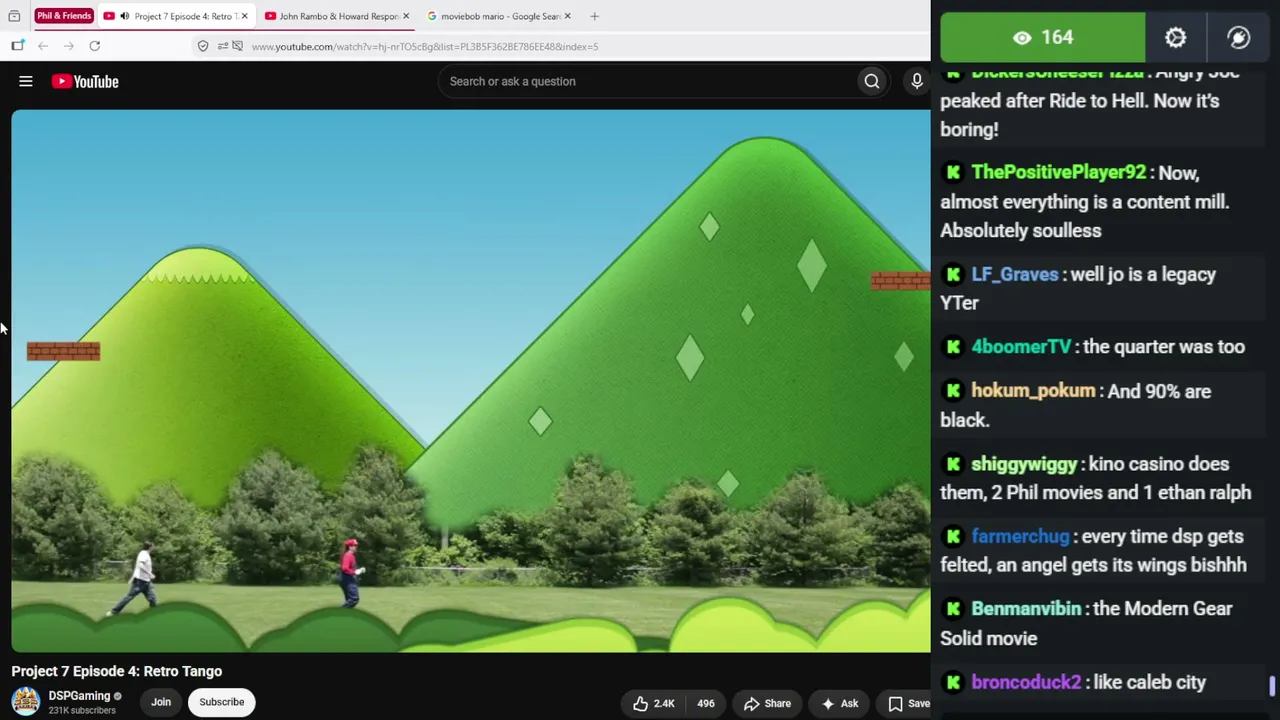Click the icon right of the chat gear

pyautogui.click(x=1239, y=38)
